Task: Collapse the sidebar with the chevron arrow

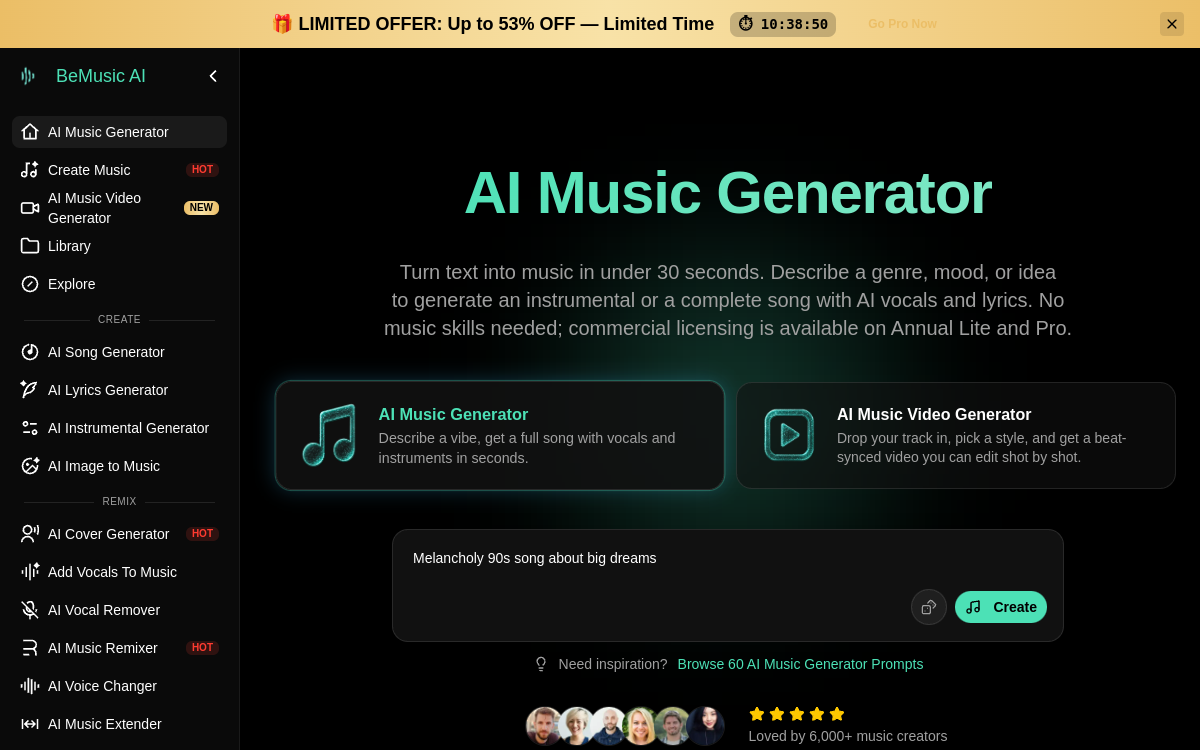Action: 213,76
